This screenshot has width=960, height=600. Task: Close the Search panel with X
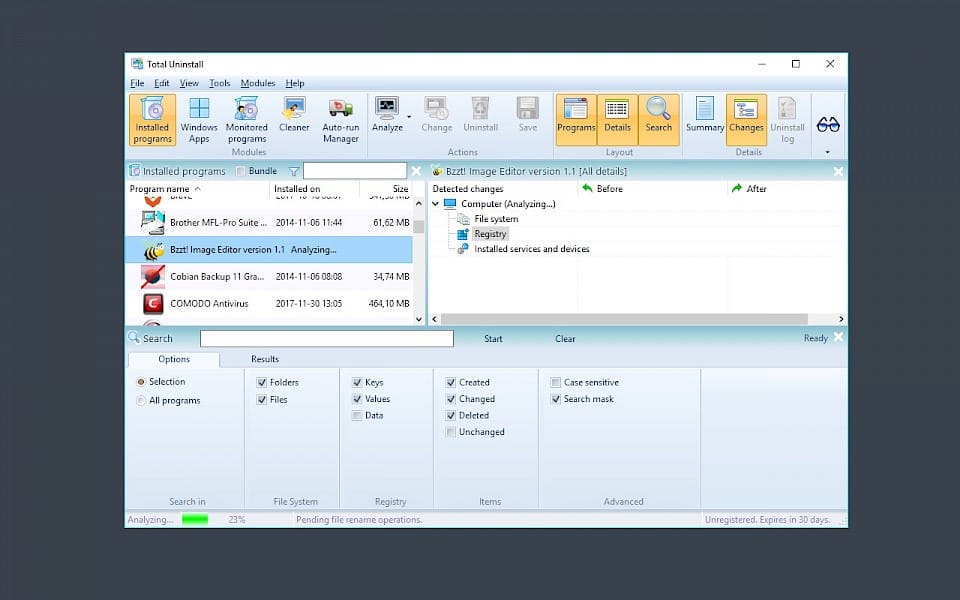click(838, 337)
